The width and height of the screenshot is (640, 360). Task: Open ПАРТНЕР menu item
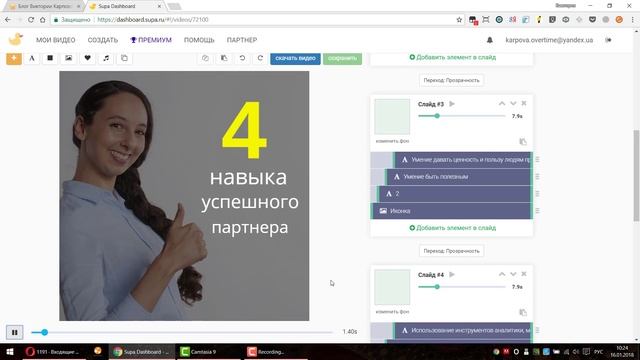(242, 40)
